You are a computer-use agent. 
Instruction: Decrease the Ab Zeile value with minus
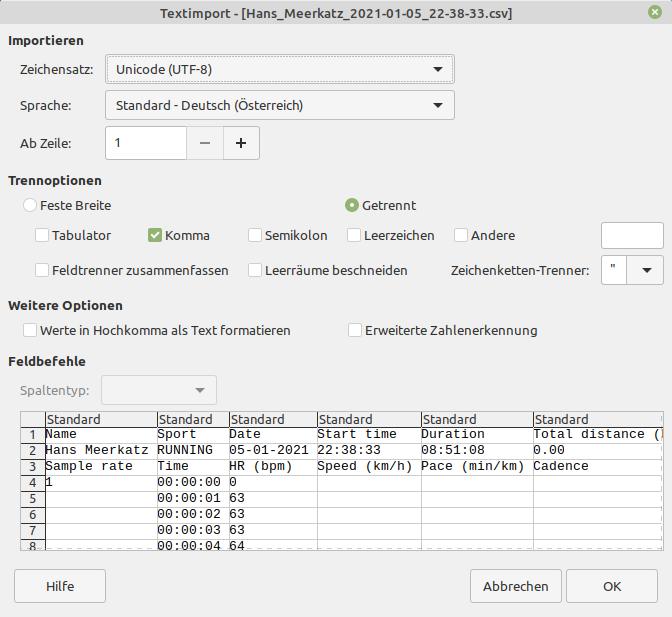(x=205, y=143)
